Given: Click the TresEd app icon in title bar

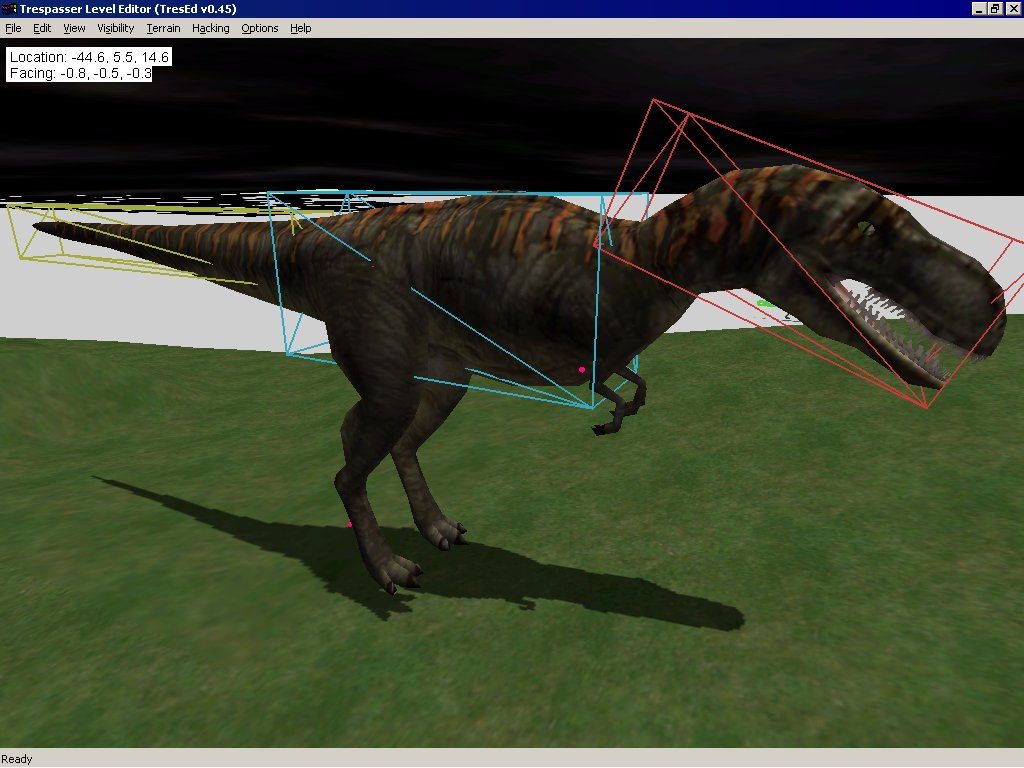Looking at the screenshot, I should click(9, 8).
